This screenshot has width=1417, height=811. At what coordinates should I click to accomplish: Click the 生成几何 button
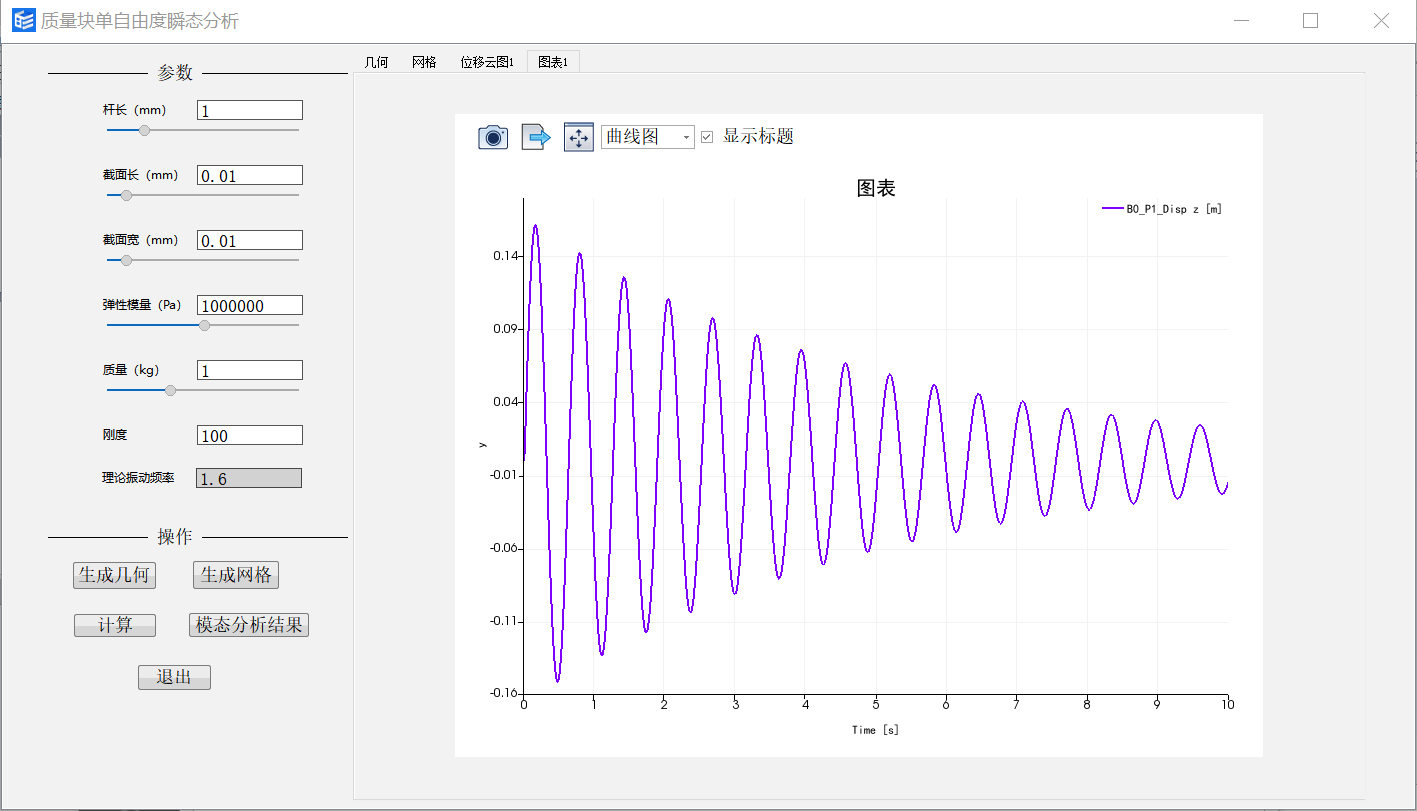(x=114, y=575)
